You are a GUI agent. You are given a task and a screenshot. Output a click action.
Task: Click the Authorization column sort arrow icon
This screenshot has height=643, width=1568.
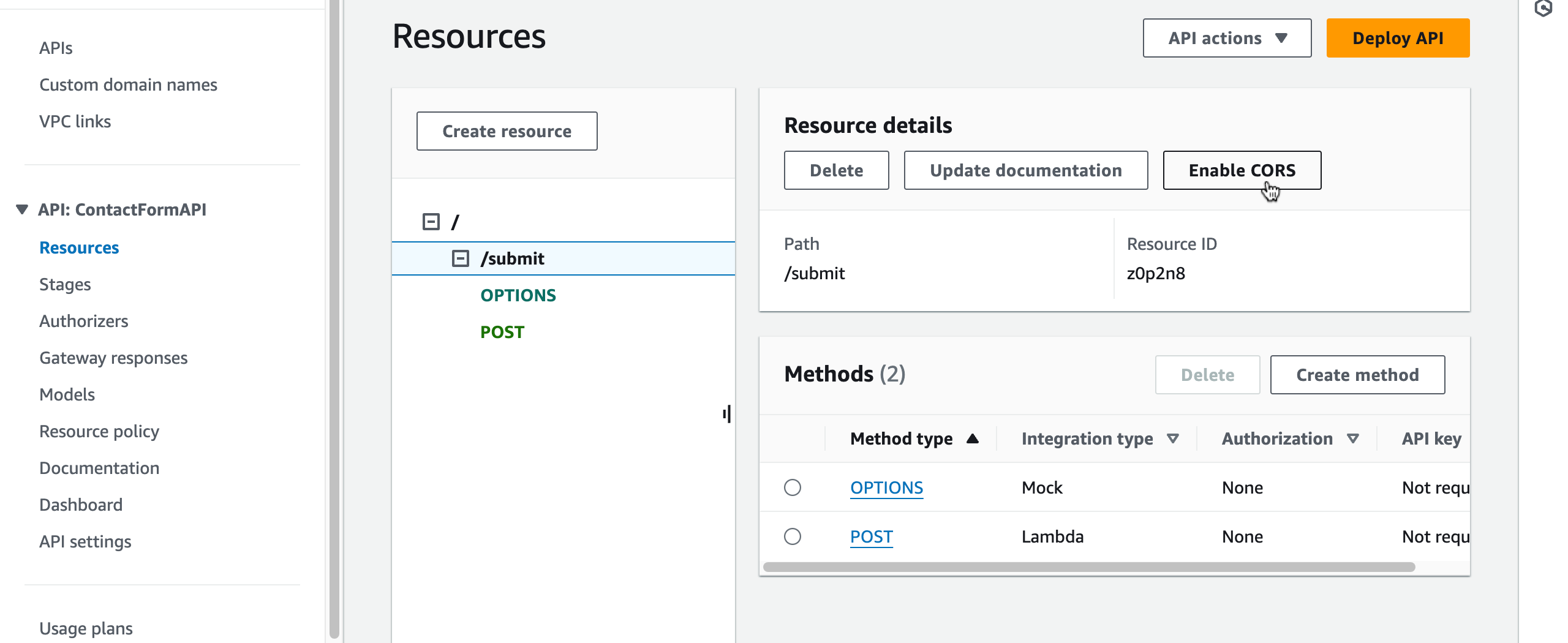pyautogui.click(x=1353, y=438)
